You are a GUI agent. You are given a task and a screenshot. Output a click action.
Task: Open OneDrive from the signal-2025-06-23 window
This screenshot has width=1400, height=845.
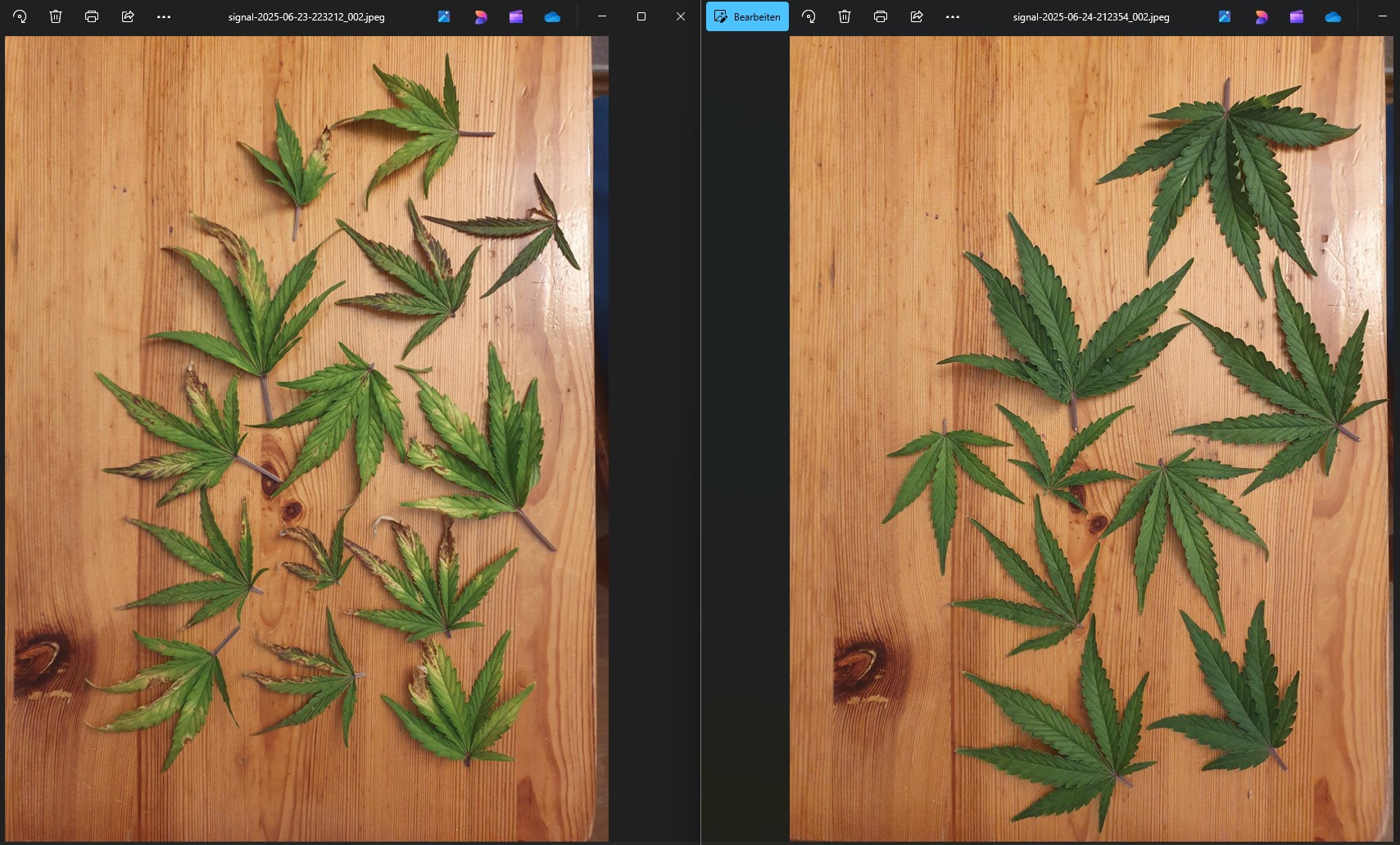552,16
